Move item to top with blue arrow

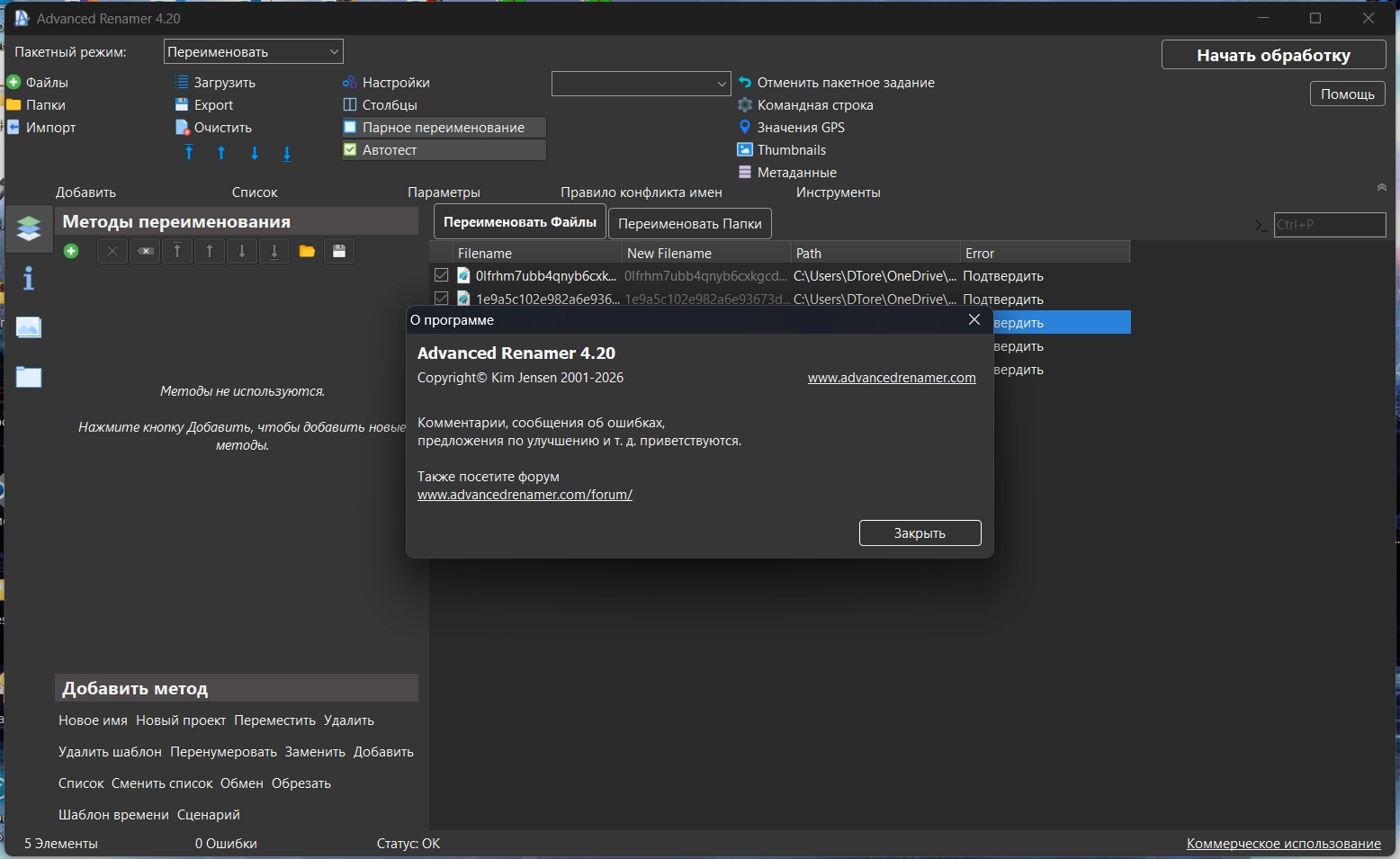pos(189,153)
